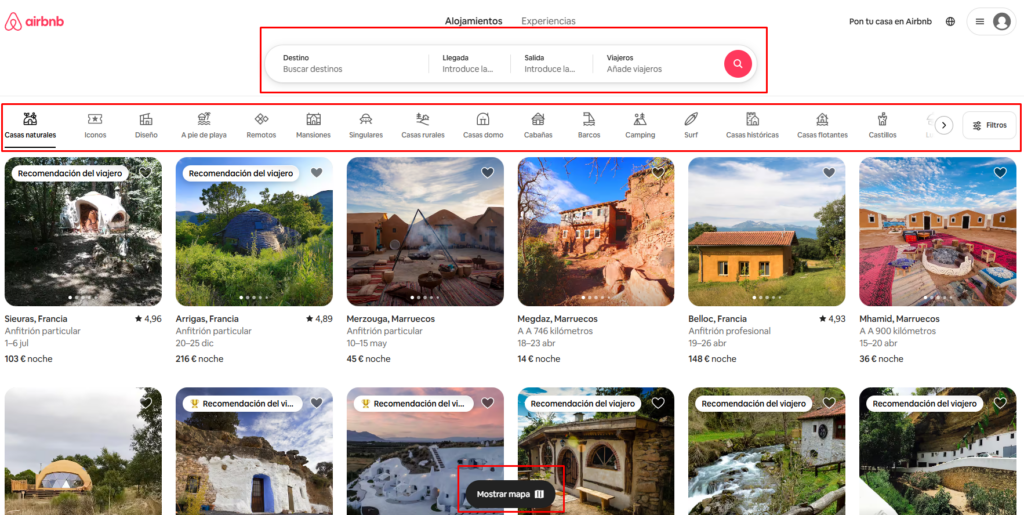Click the 4,96 star rating
Screen dimensions: 1024x515
coord(148,319)
